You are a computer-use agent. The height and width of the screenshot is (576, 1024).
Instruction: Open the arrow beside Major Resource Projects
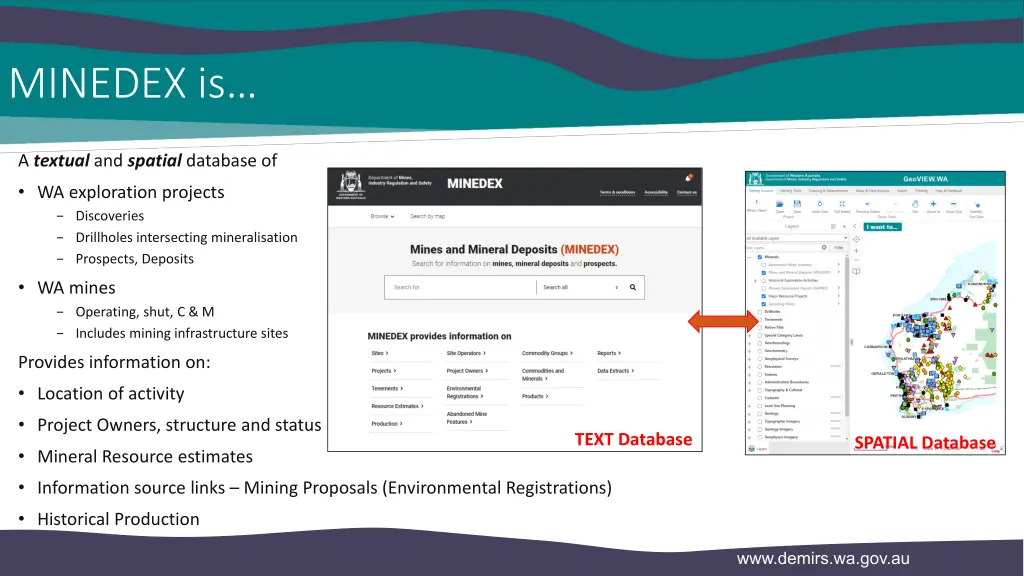(839, 296)
